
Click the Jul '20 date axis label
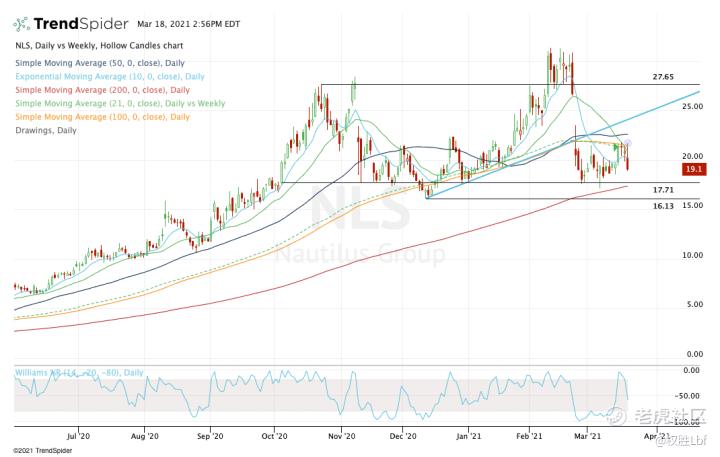(79, 436)
